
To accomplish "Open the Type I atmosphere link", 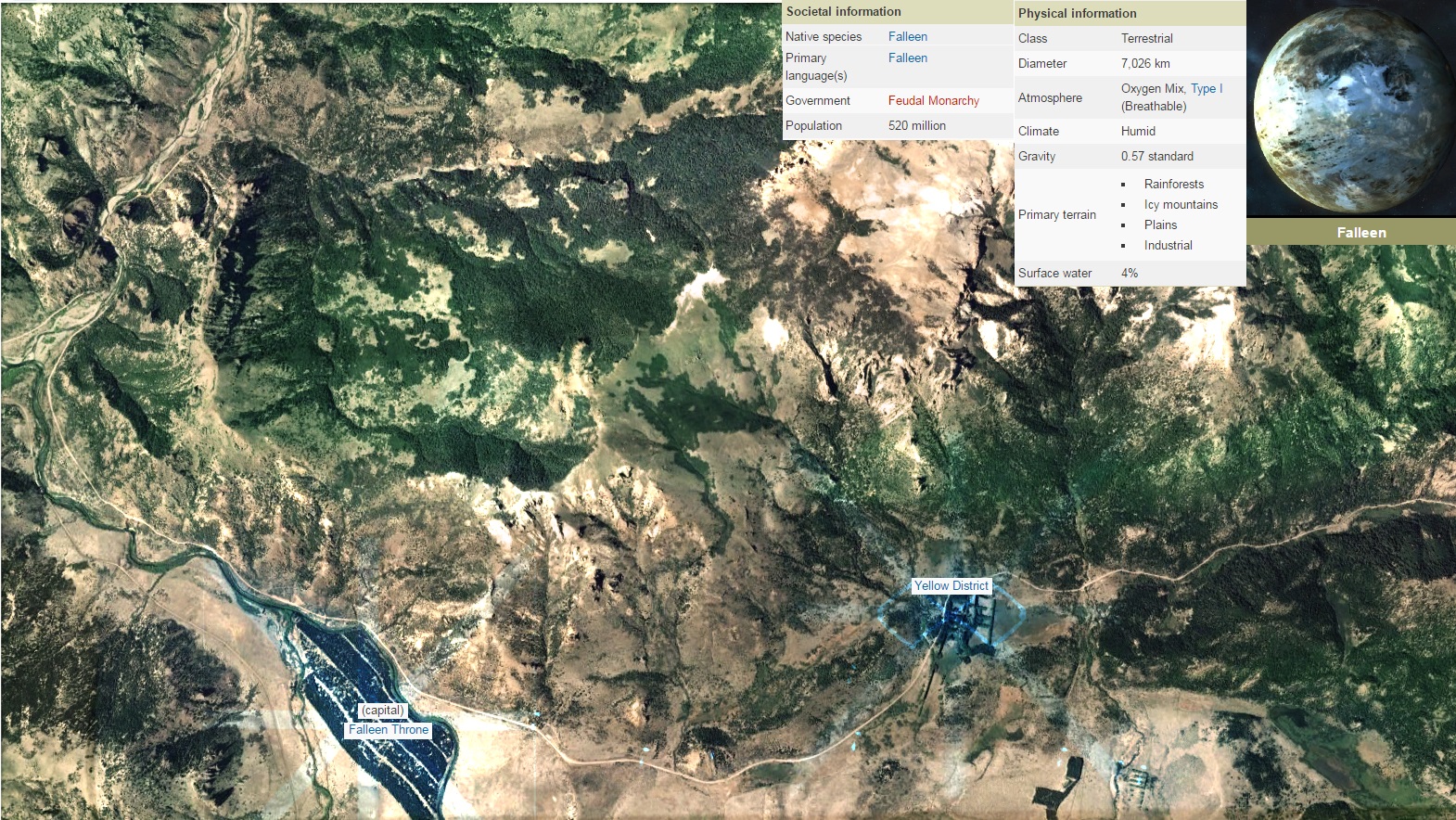I will 1207,88.
